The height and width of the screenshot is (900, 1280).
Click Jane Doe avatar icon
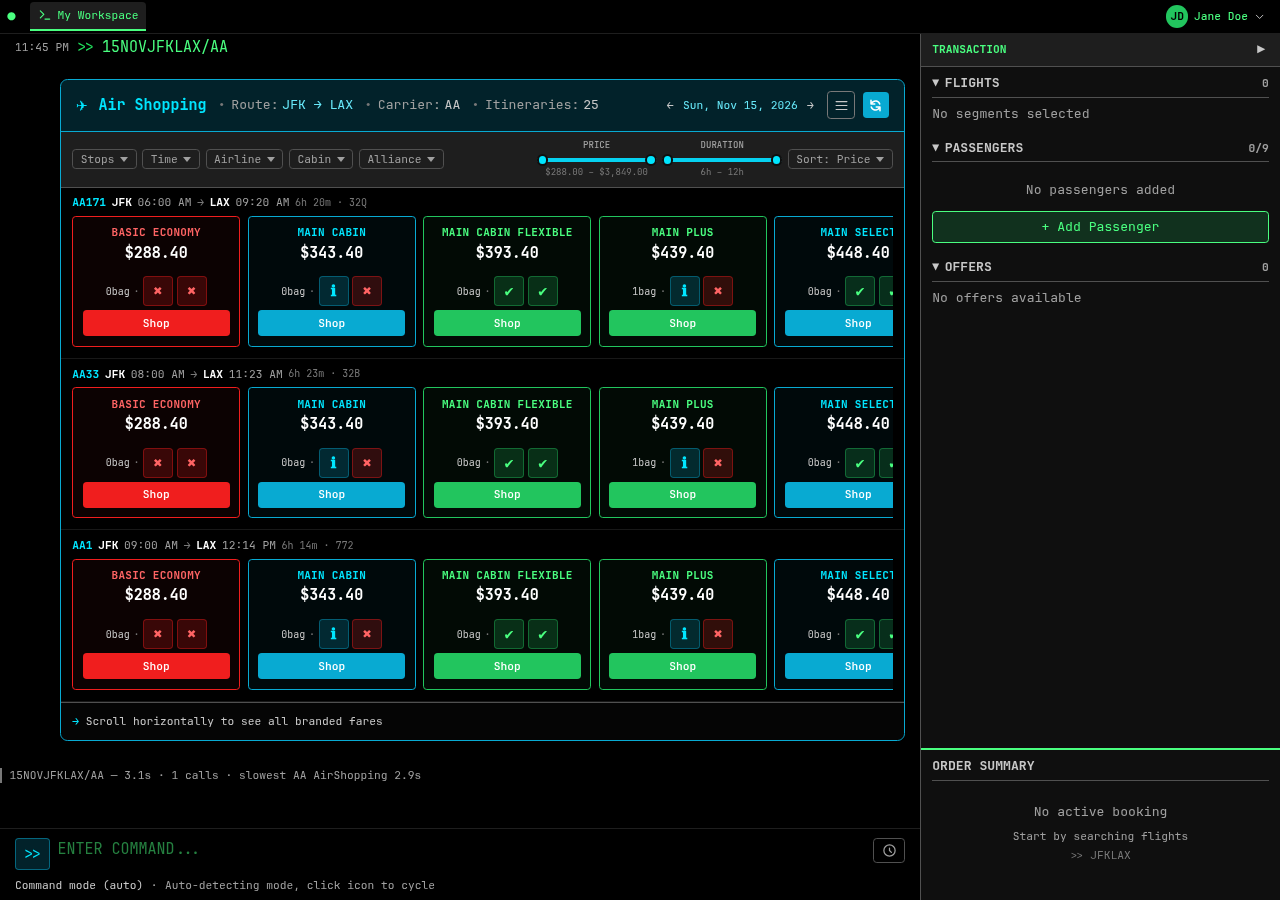tap(1177, 16)
